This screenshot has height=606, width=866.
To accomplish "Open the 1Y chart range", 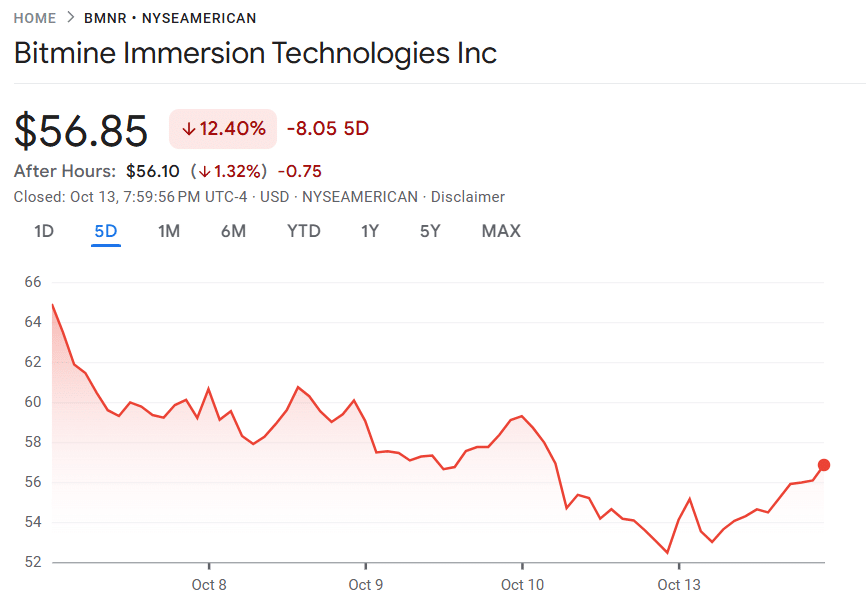I will [369, 230].
